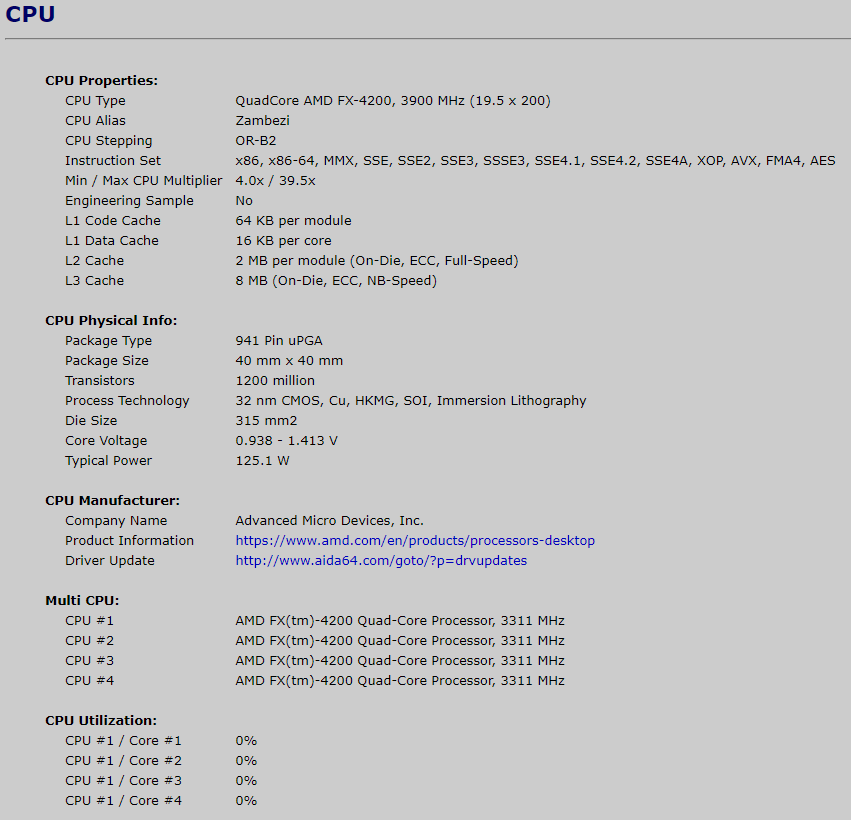Click the Min / Max CPU Multiplier label
The width and height of the screenshot is (851, 820).
coord(144,181)
